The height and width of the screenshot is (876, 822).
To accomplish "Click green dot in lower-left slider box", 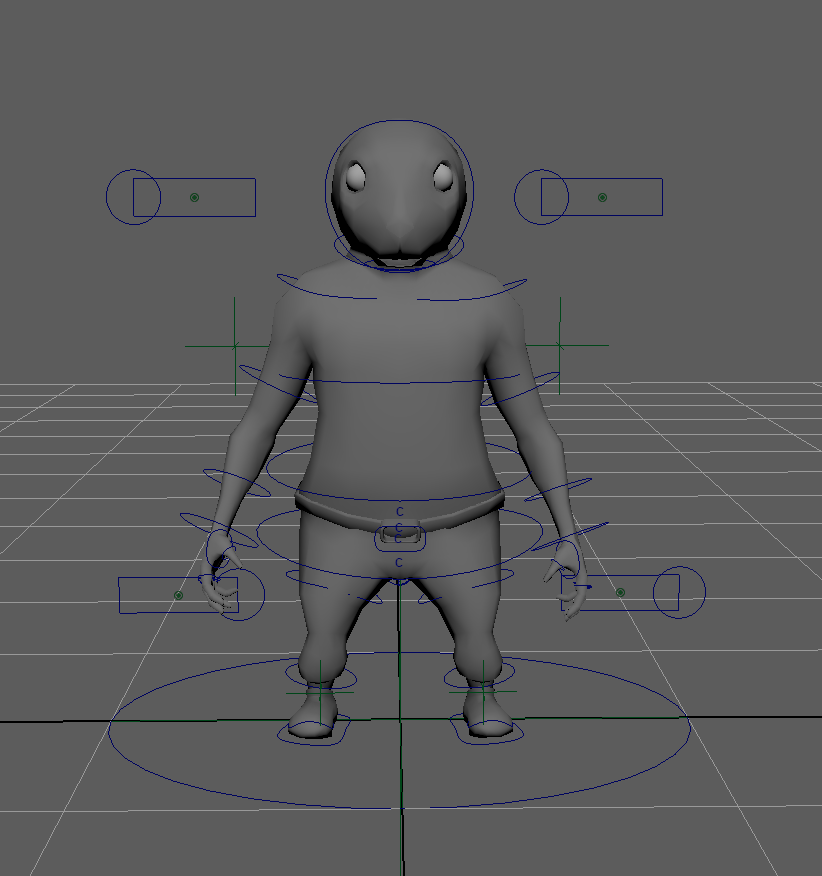I will coord(178,595).
